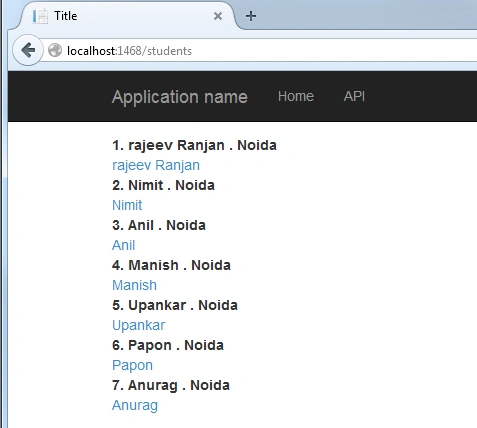Viewport: 477px width, 428px height.
Task: Click the page icon on Title tab
Action: pyautogui.click(x=40, y=16)
